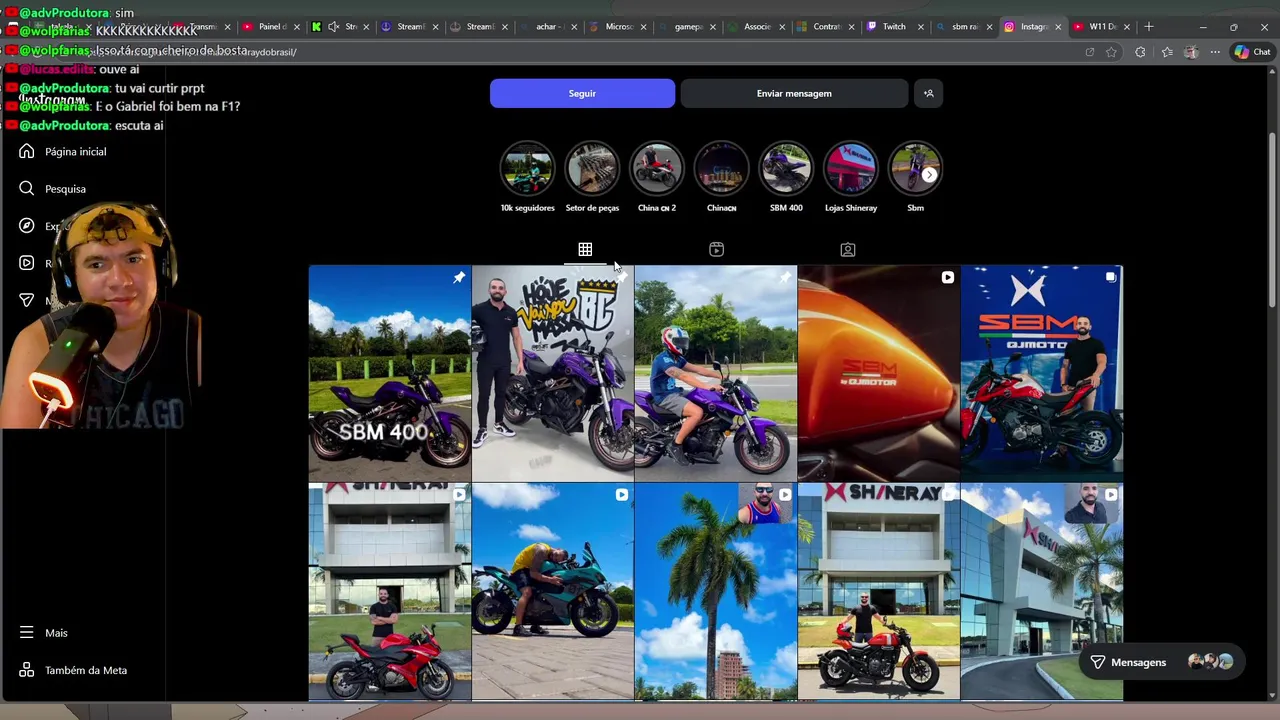
Task: Open the favorites list icon
Action: click(x=1167, y=52)
